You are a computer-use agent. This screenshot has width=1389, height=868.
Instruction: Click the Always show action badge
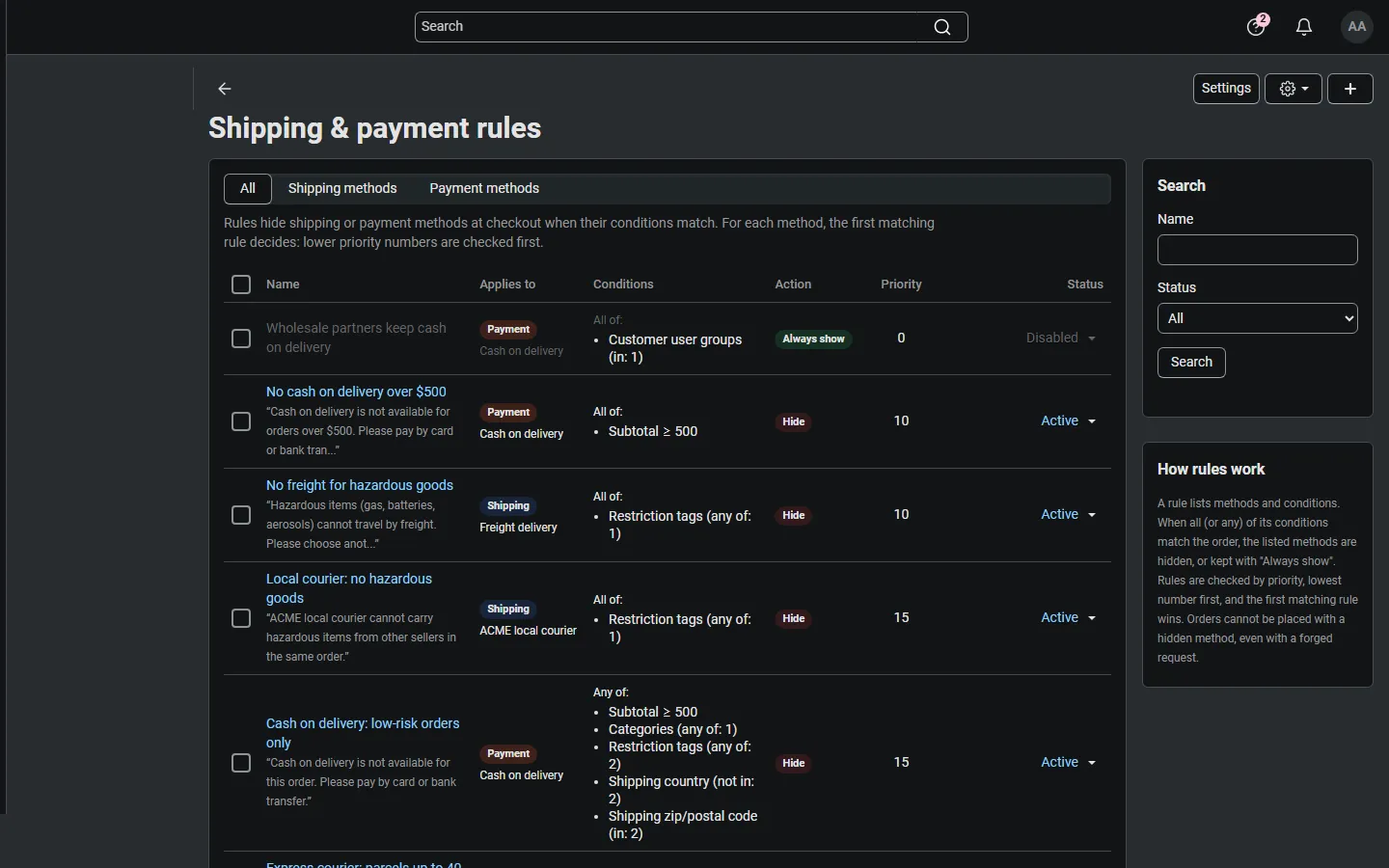click(x=813, y=339)
